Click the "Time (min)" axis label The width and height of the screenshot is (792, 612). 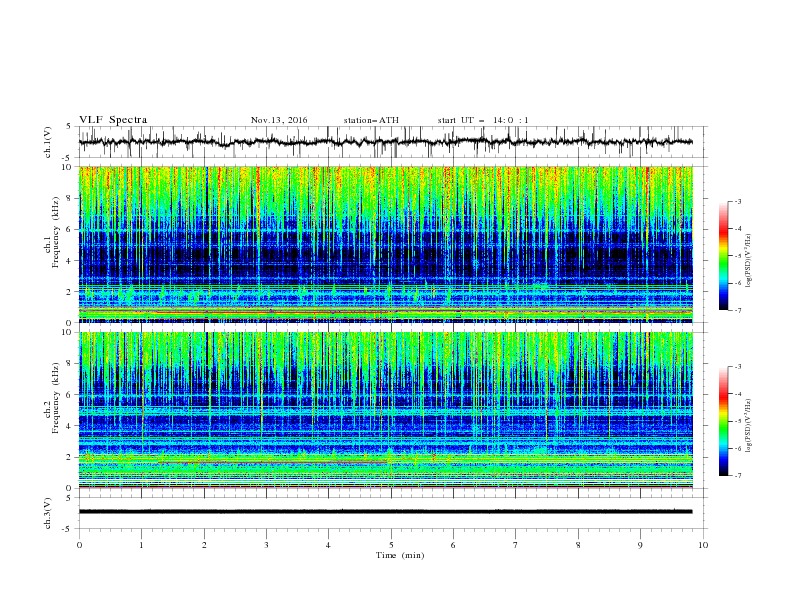click(x=400, y=555)
